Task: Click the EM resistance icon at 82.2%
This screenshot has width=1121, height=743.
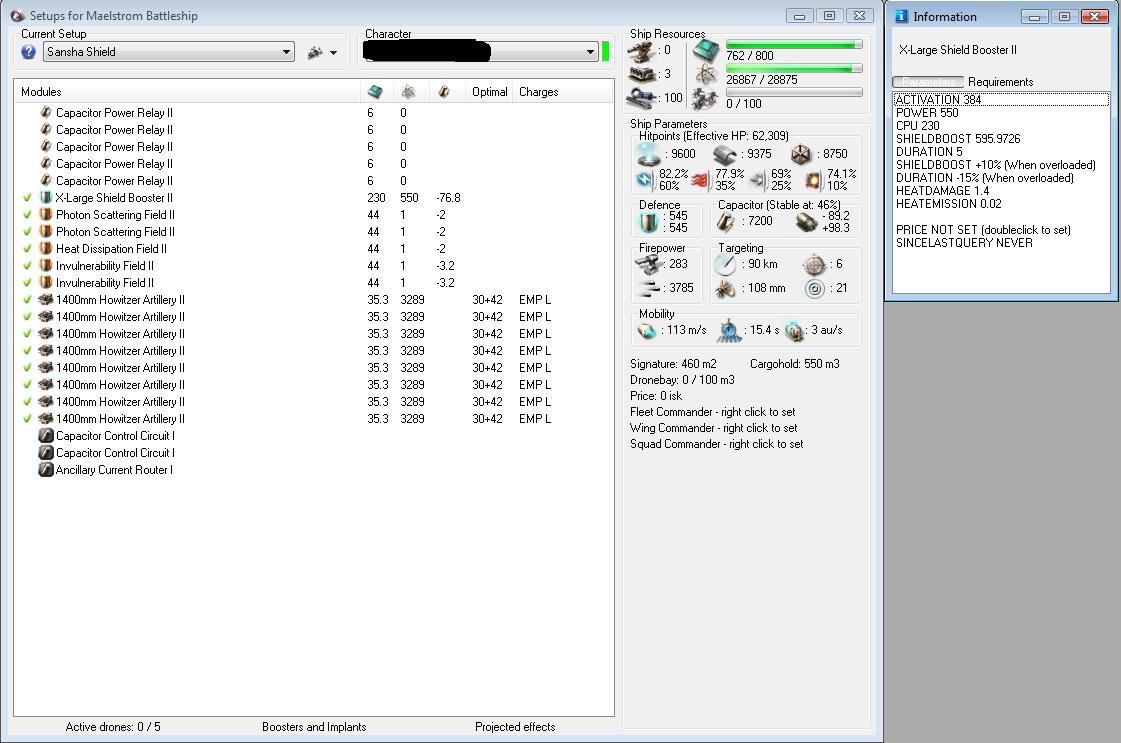Action: click(646, 179)
